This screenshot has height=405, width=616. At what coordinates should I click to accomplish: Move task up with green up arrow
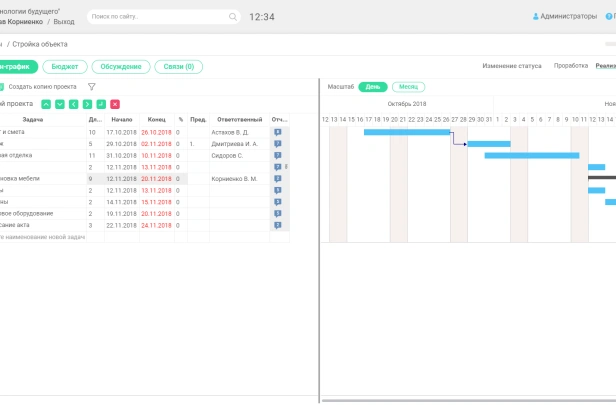point(46,104)
